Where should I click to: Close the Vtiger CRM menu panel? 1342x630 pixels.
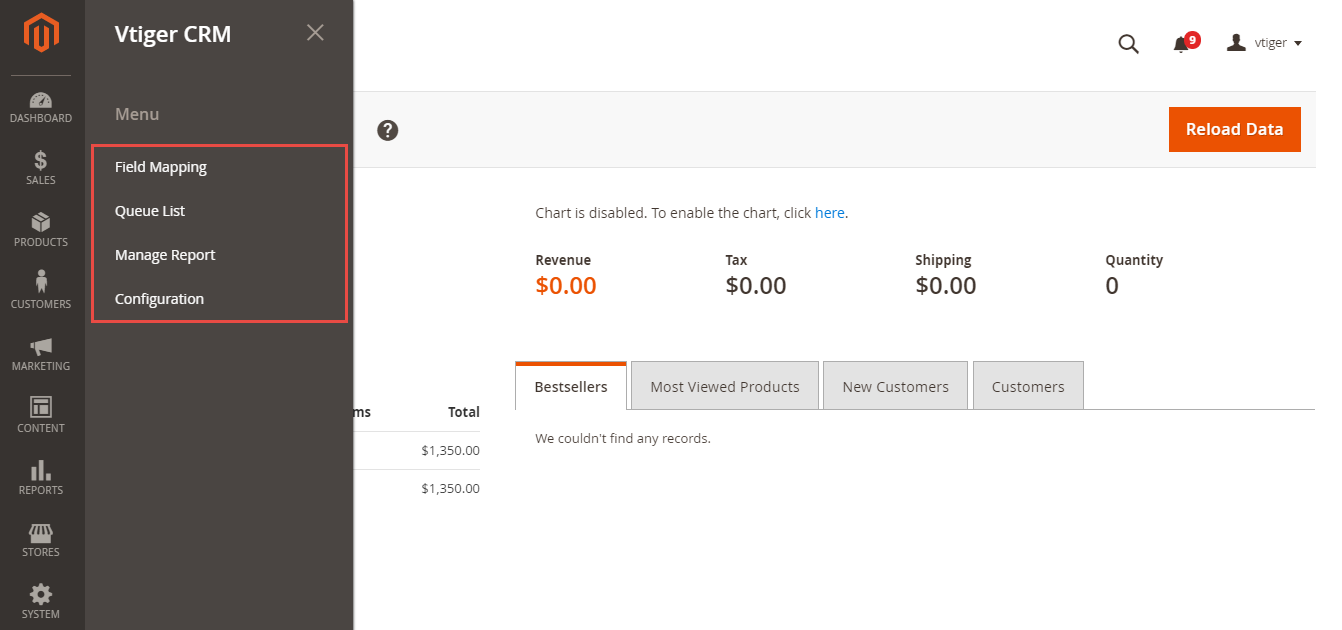(315, 33)
